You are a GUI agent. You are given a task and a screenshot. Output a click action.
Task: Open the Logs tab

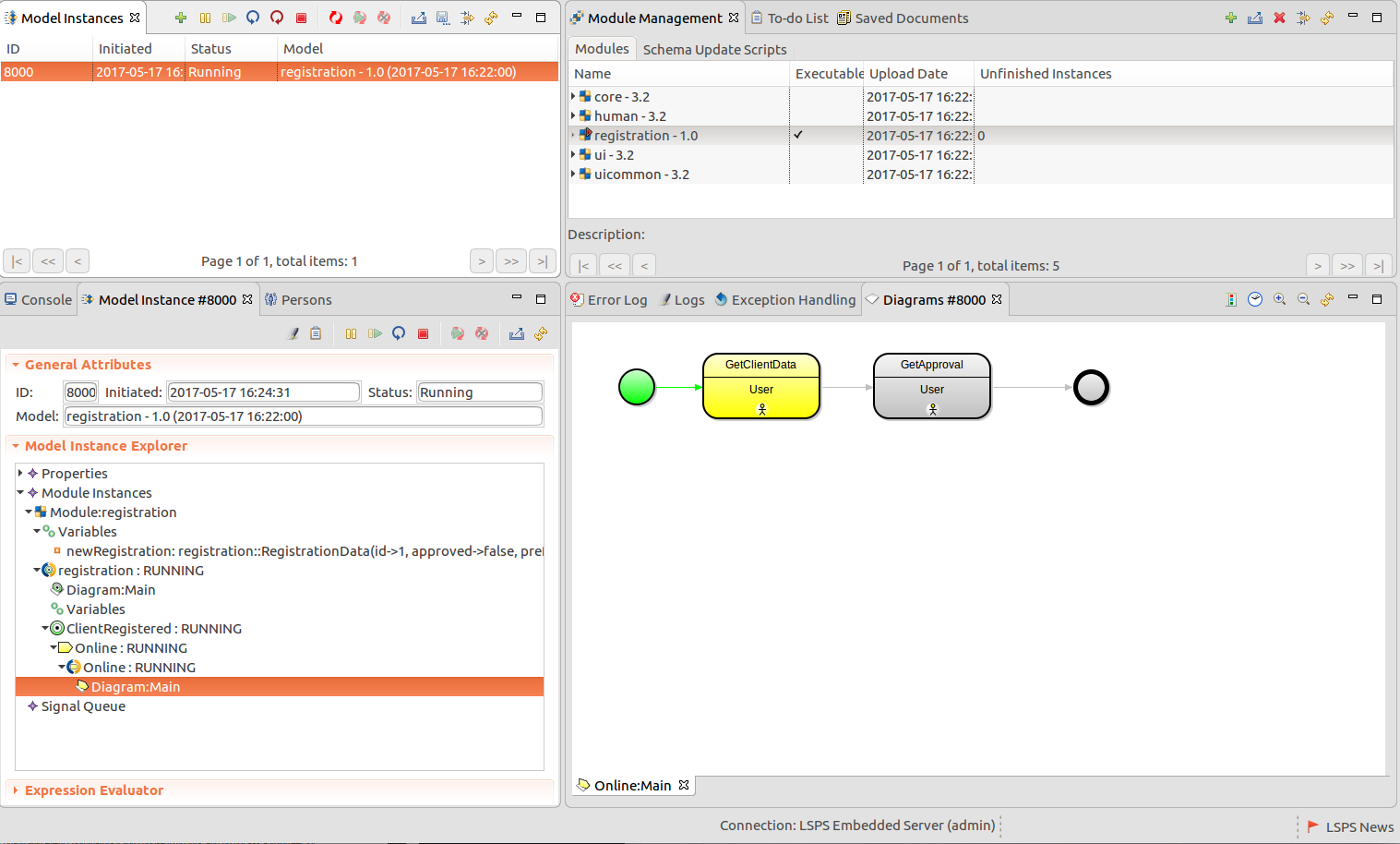click(x=681, y=299)
